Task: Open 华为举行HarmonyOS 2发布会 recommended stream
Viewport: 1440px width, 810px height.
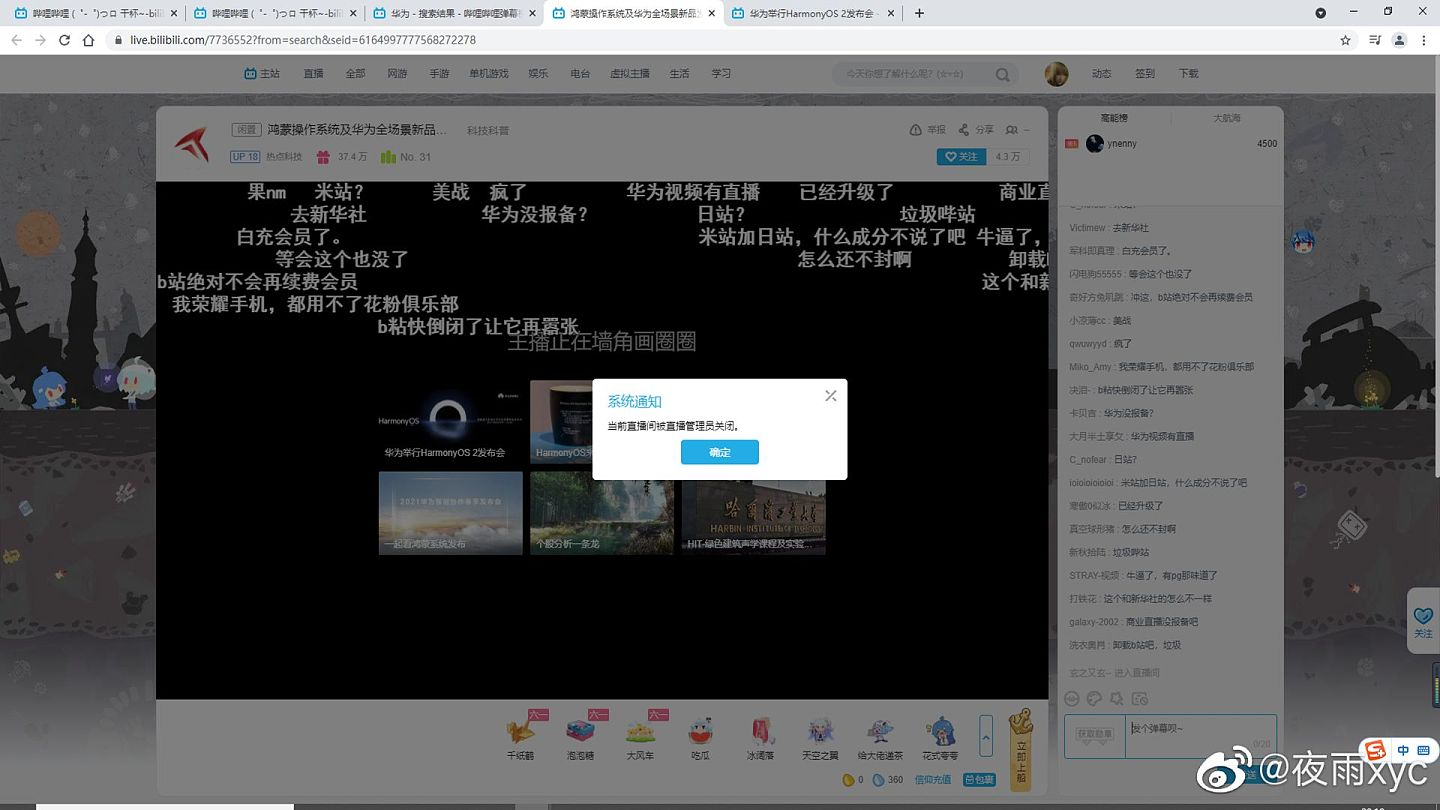Action: click(x=450, y=421)
